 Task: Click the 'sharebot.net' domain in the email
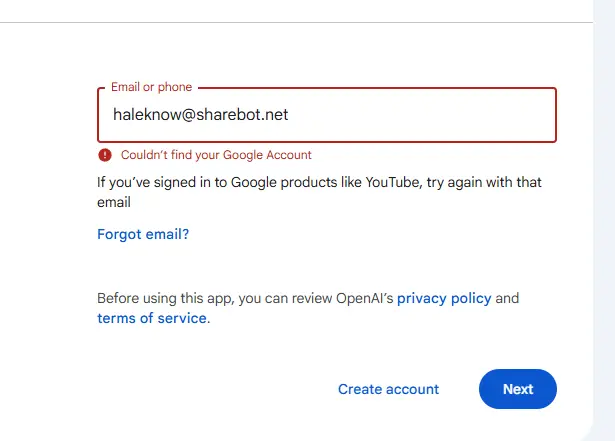tap(242, 115)
